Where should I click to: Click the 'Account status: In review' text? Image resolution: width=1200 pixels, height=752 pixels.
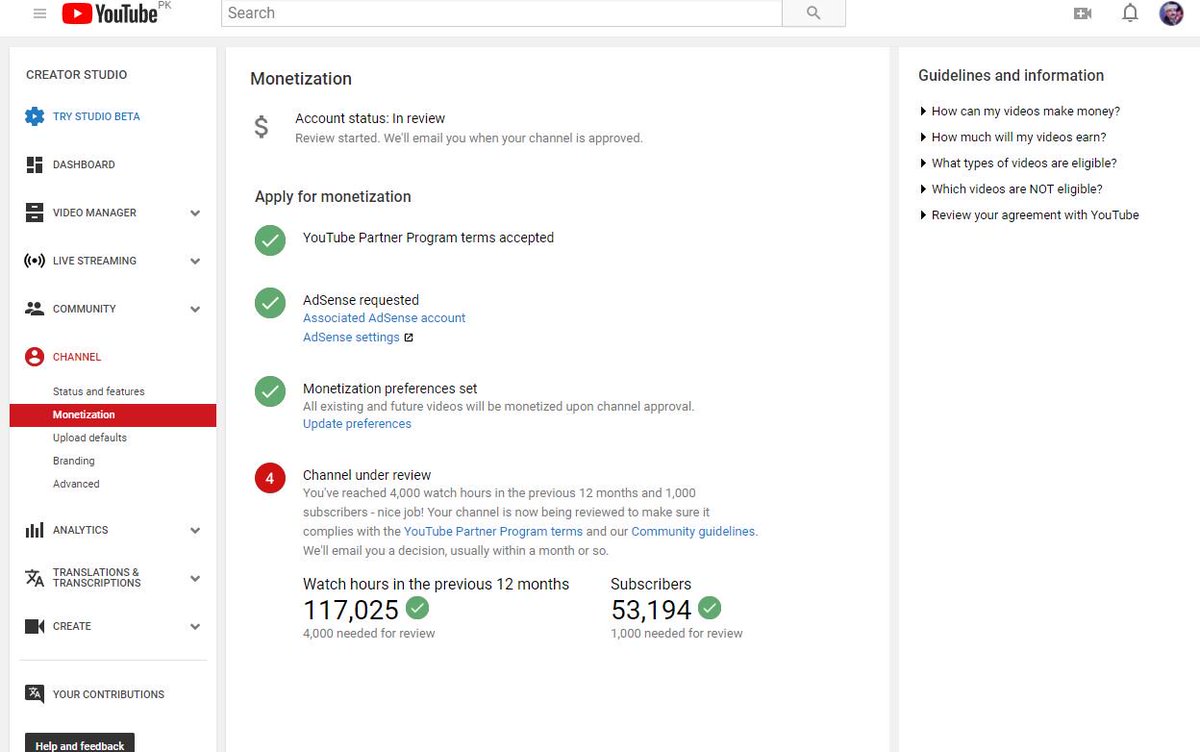pos(370,118)
